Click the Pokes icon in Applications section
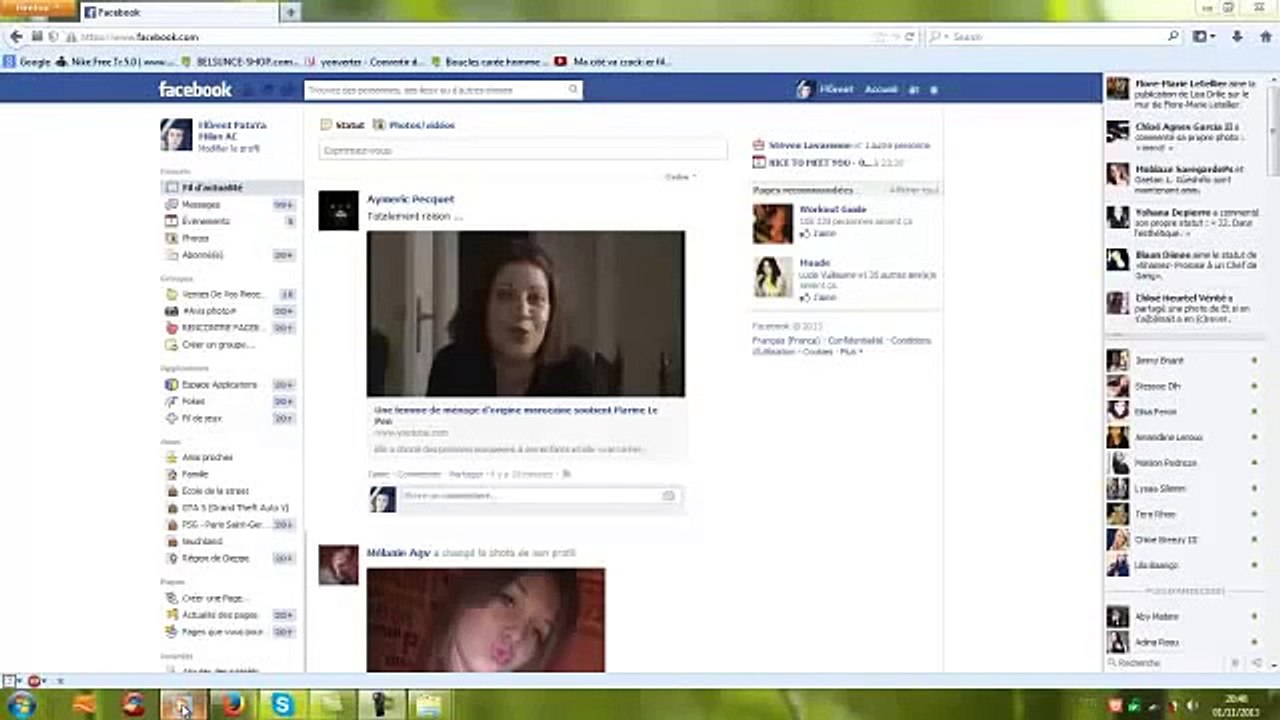 [x=172, y=401]
